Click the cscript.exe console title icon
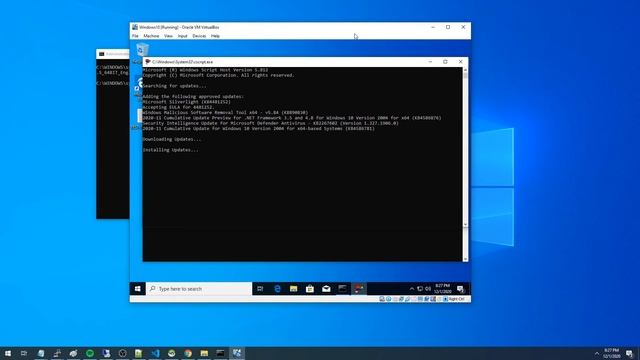The height and width of the screenshot is (360, 640). (148, 62)
